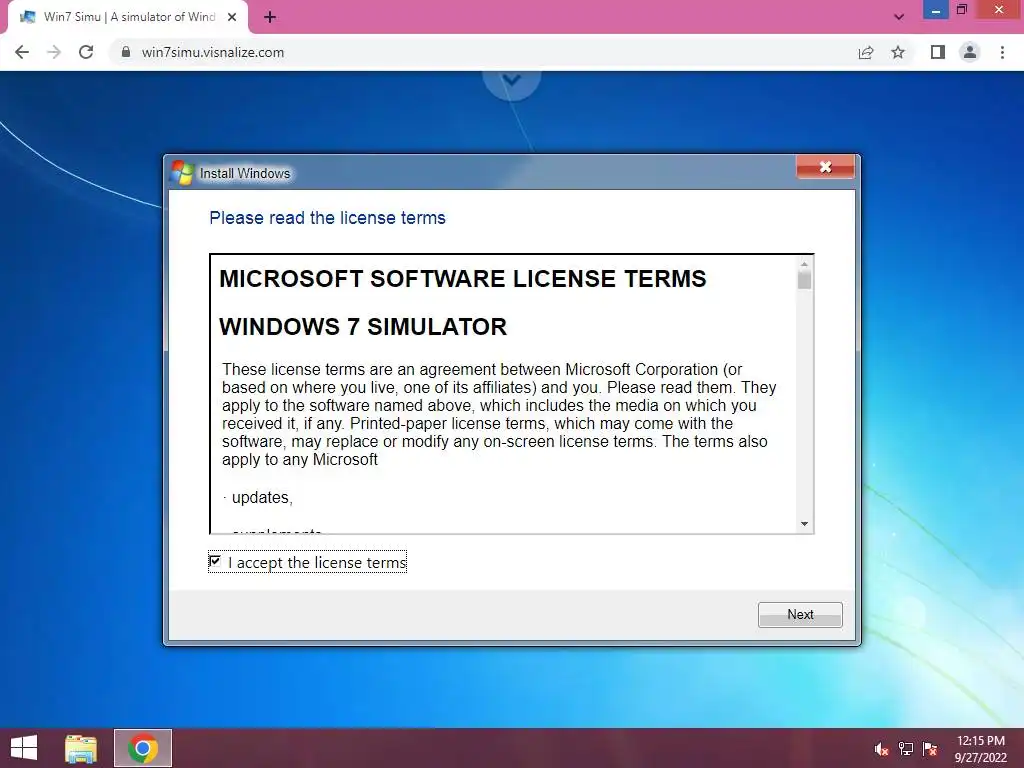Open the tab search dropdown chevron
The image size is (1024, 768).
[x=899, y=17]
